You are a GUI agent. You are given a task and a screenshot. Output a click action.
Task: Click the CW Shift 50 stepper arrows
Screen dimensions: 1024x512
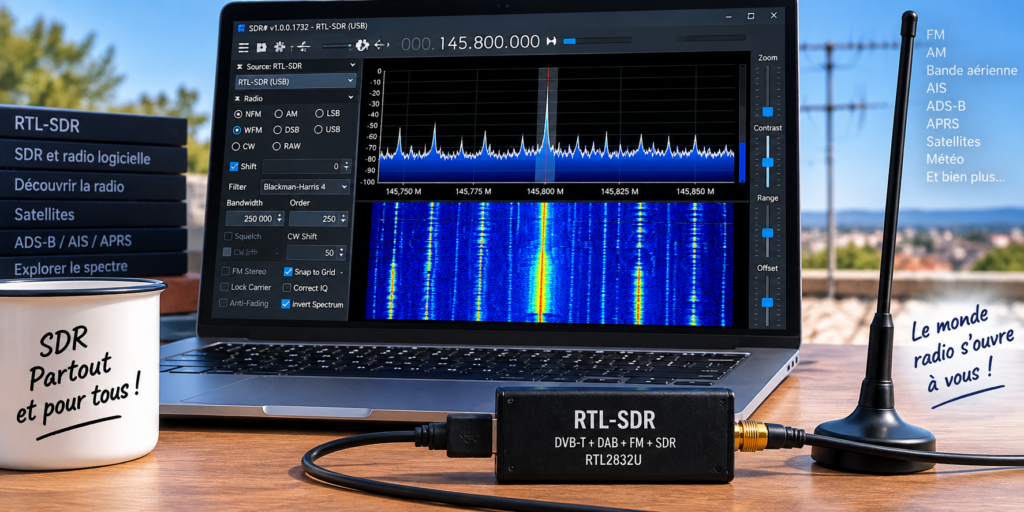pyautogui.click(x=341, y=253)
